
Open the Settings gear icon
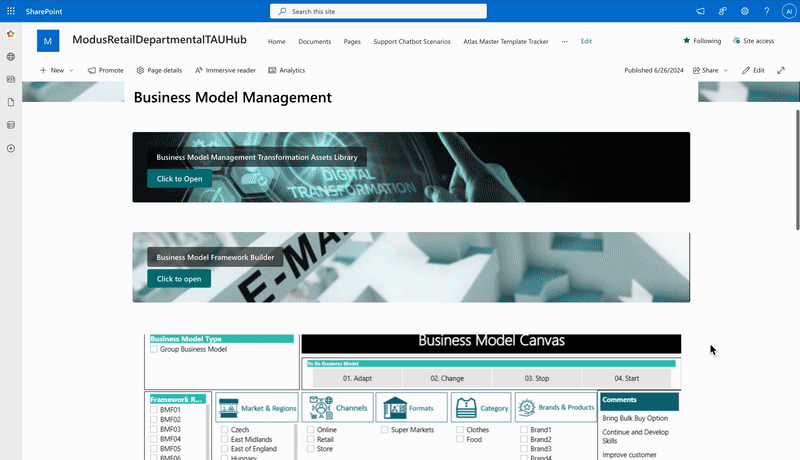[x=745, y=11]
